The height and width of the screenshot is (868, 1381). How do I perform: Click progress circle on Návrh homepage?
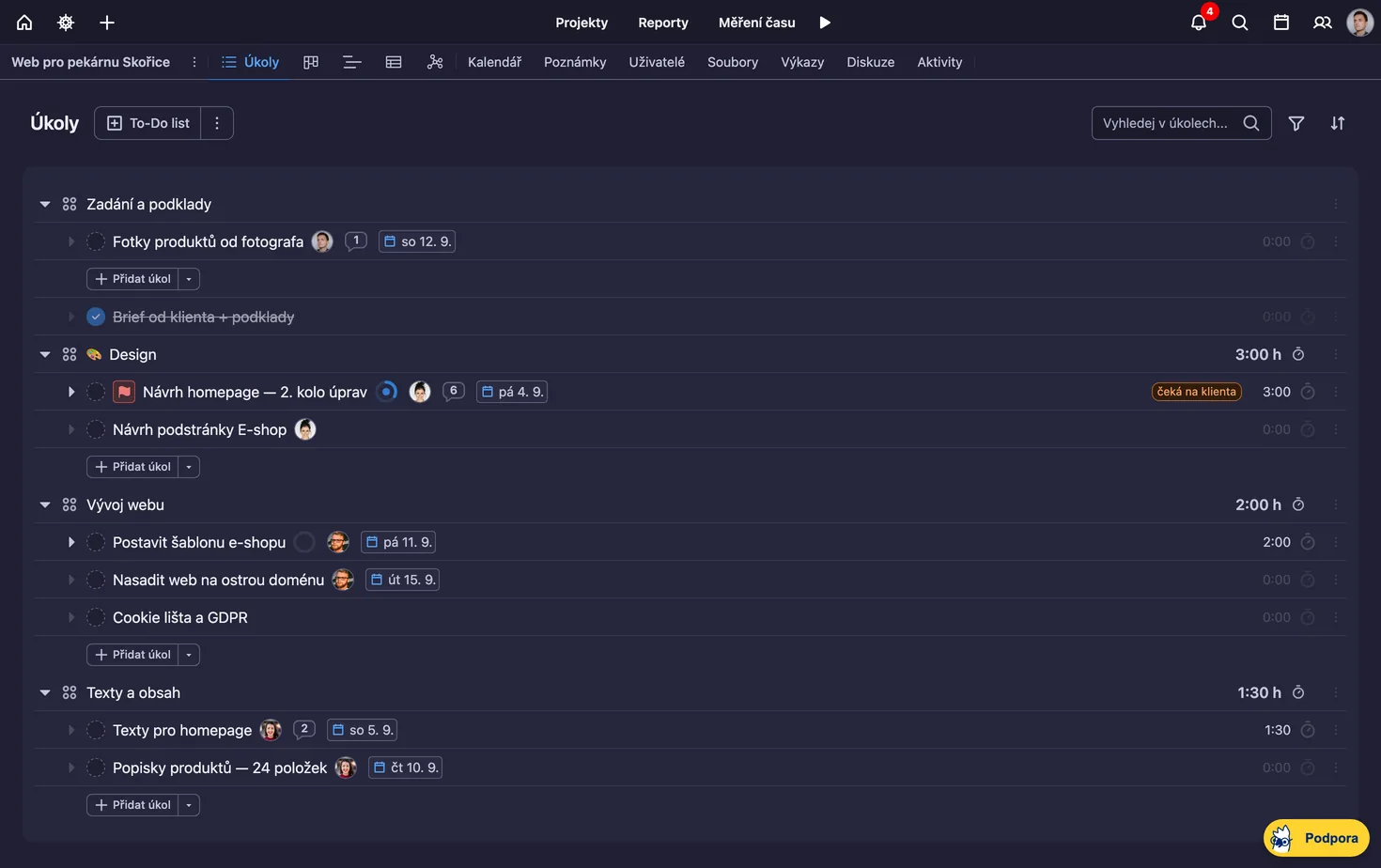coord(386,392)
